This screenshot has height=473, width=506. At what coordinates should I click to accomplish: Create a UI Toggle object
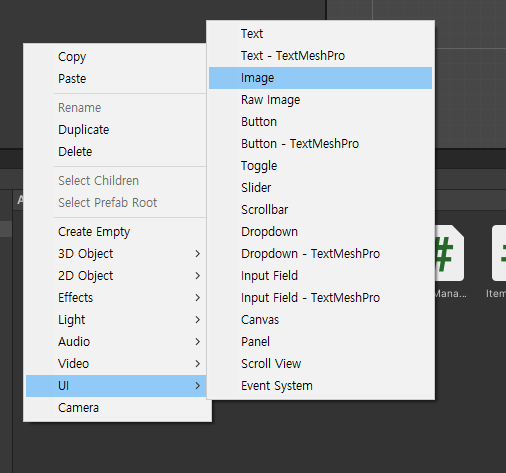320,166
